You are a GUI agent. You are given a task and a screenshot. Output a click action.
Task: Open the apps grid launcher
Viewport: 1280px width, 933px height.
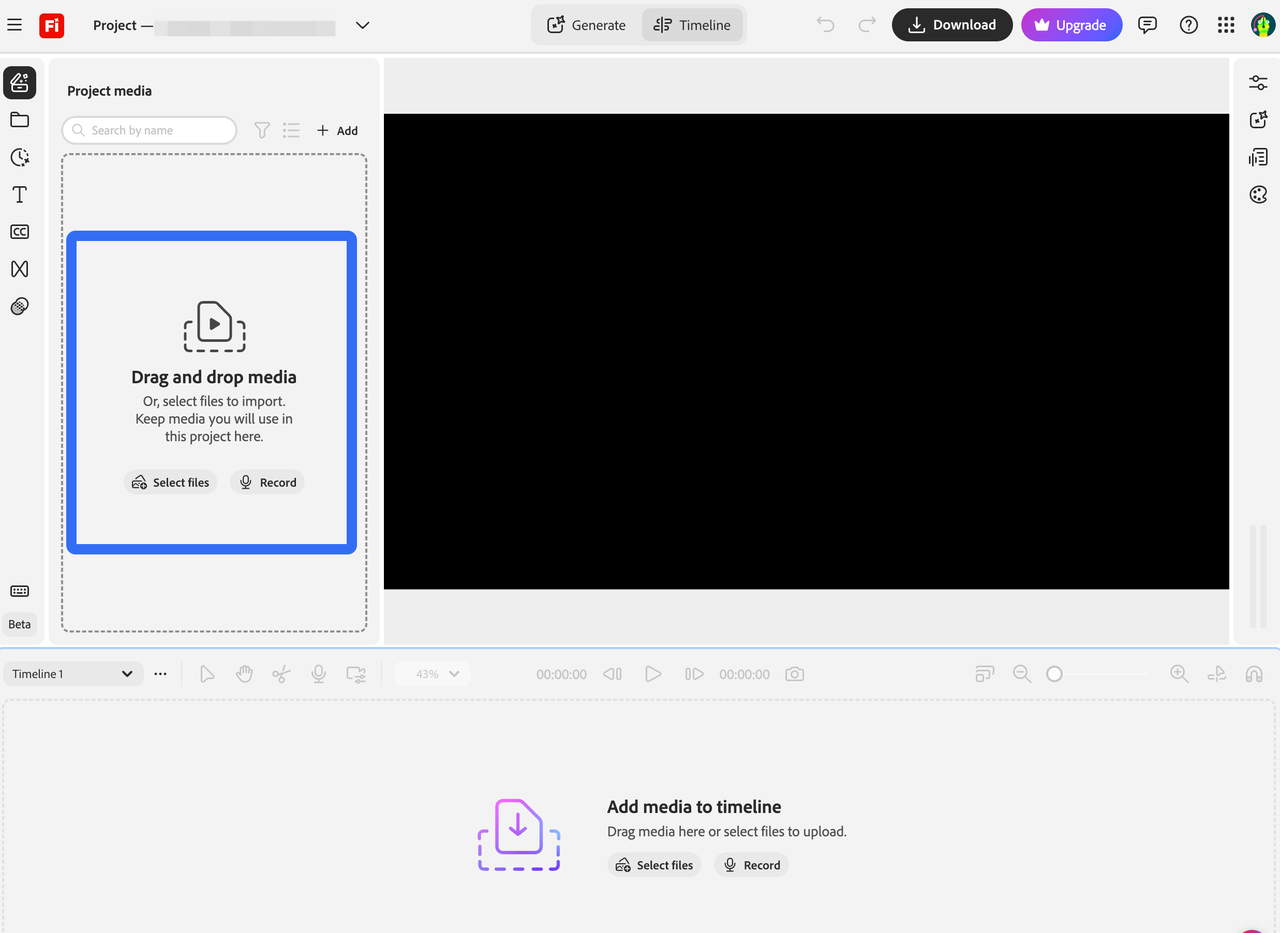click(x=1226, y=25)
